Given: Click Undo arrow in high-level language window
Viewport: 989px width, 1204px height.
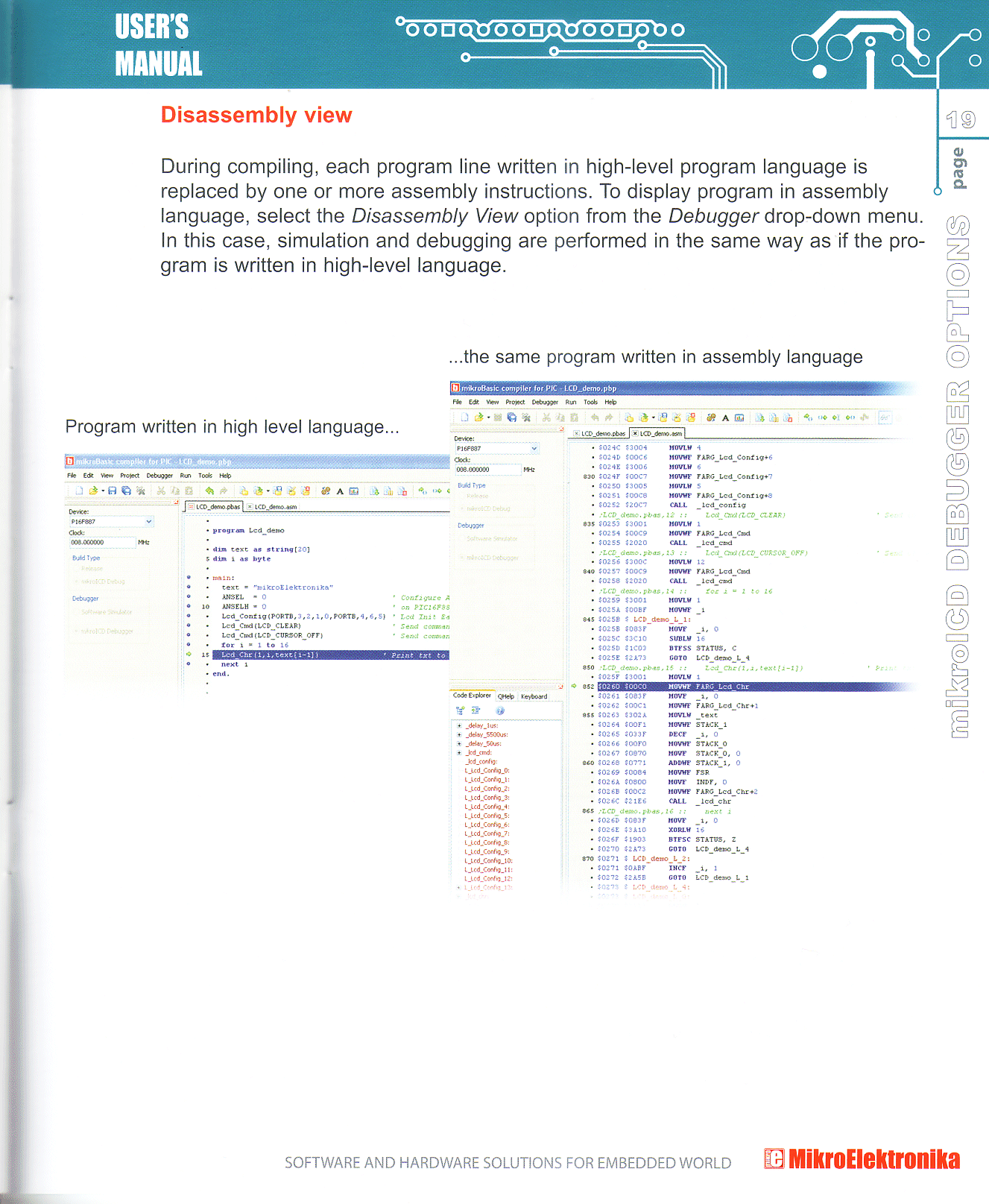Looking at the screenshot, I should coord(209,491).
